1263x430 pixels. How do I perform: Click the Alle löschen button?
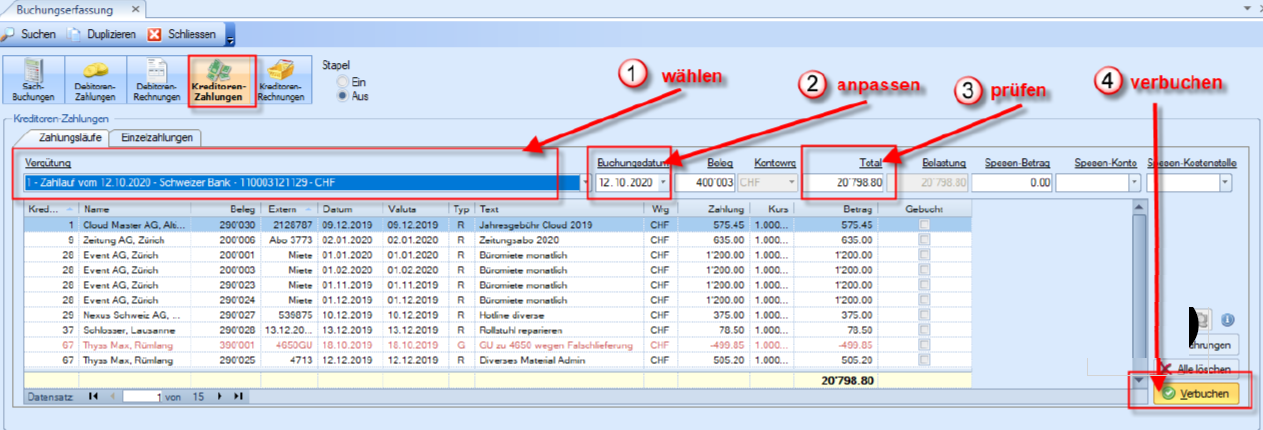[1204, 369]
